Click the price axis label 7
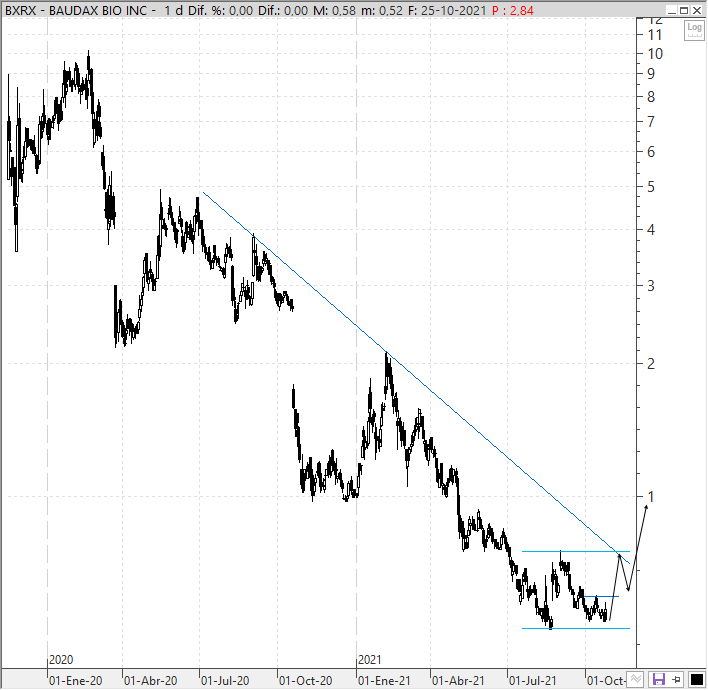Screen dimensions: 708x690 pos(651,121)
